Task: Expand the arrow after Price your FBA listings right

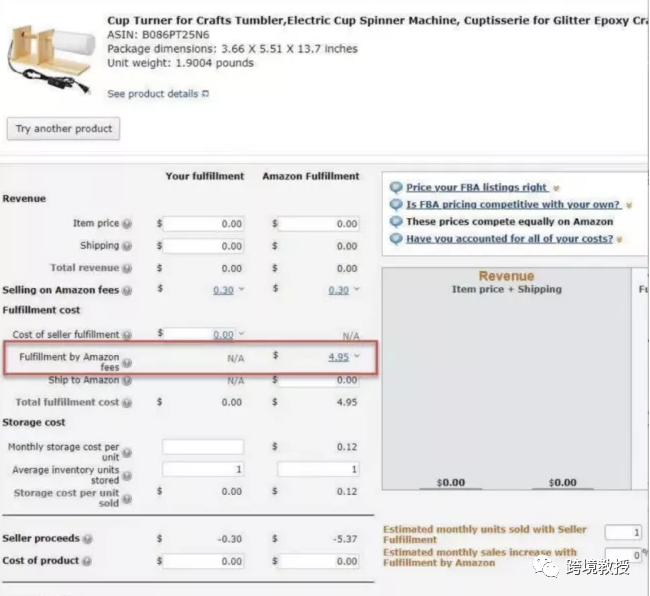Action: 556,188
